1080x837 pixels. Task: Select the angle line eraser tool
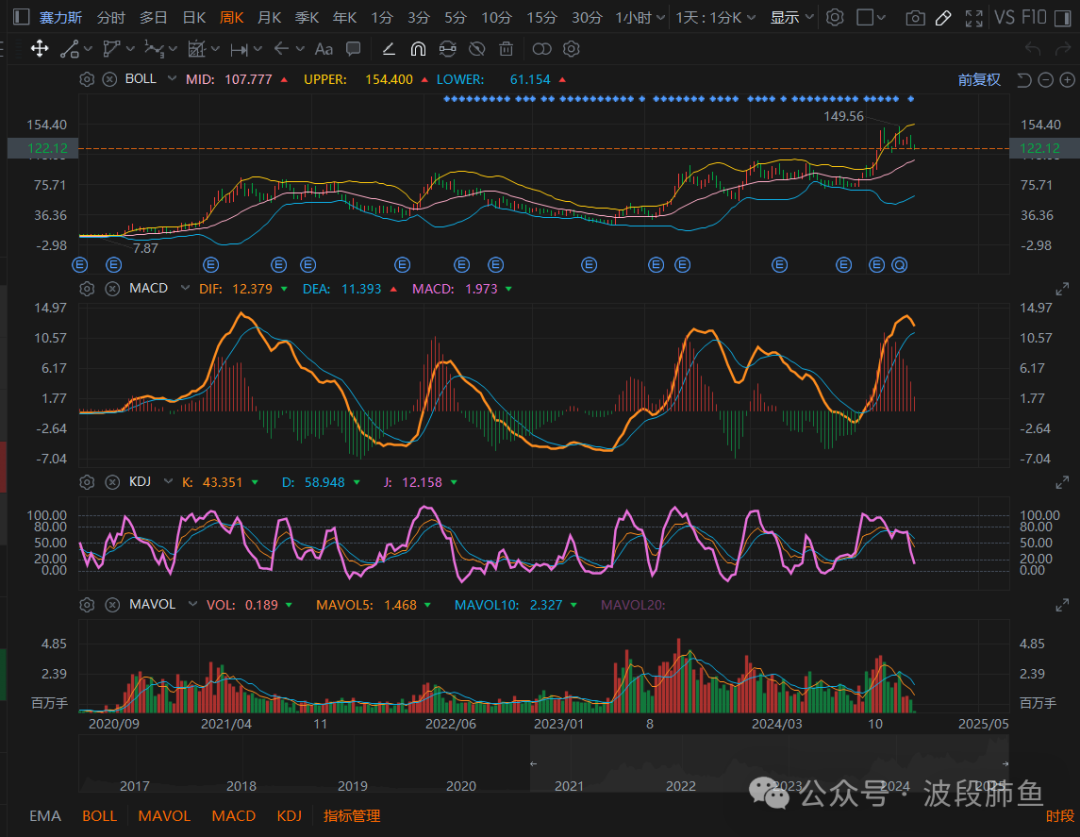(x=389, y=49)
